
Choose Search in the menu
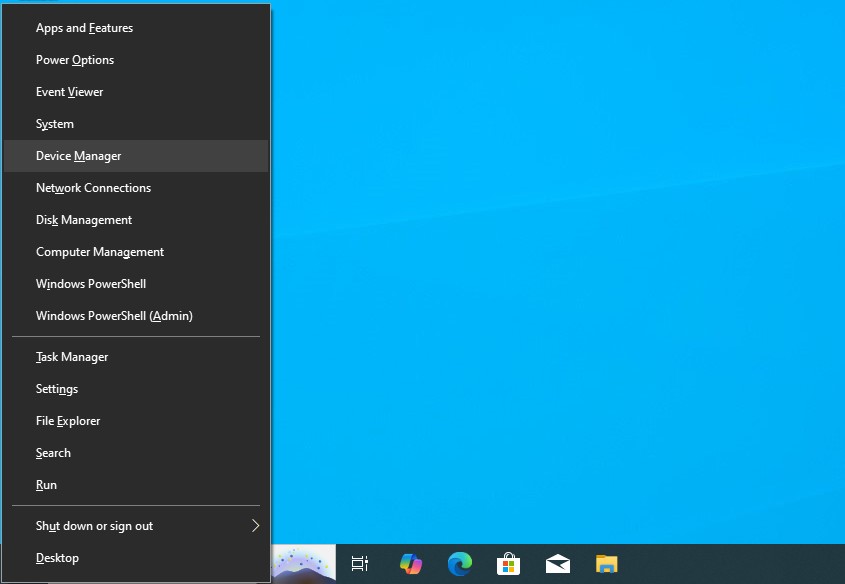[136, 453]
